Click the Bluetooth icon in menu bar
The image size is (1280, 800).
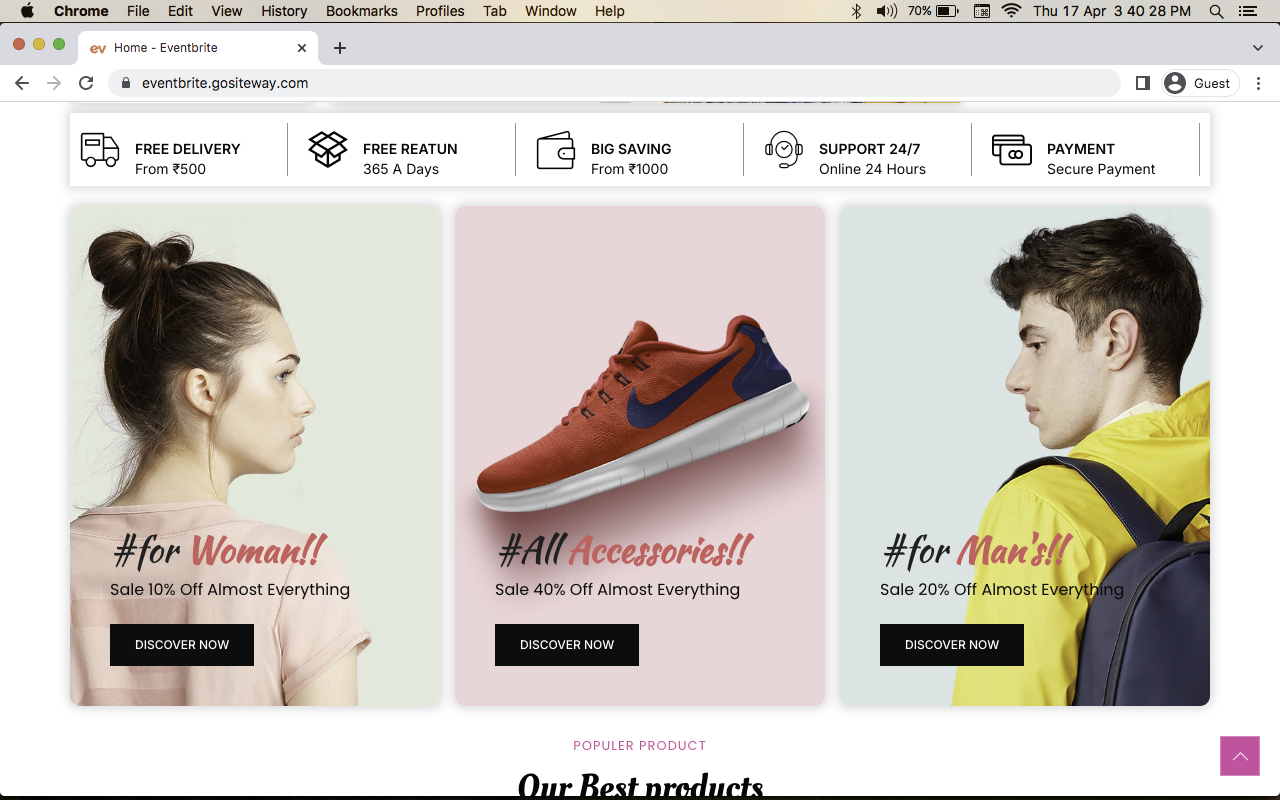click(x=856, y=11)
